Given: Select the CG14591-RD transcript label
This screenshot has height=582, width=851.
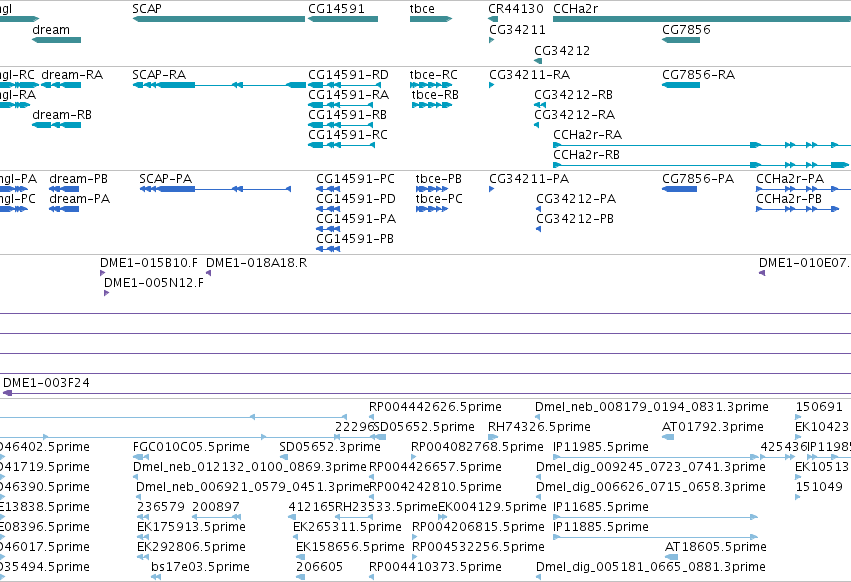Looking at the screenshot, I should click(x=348, y=74).
